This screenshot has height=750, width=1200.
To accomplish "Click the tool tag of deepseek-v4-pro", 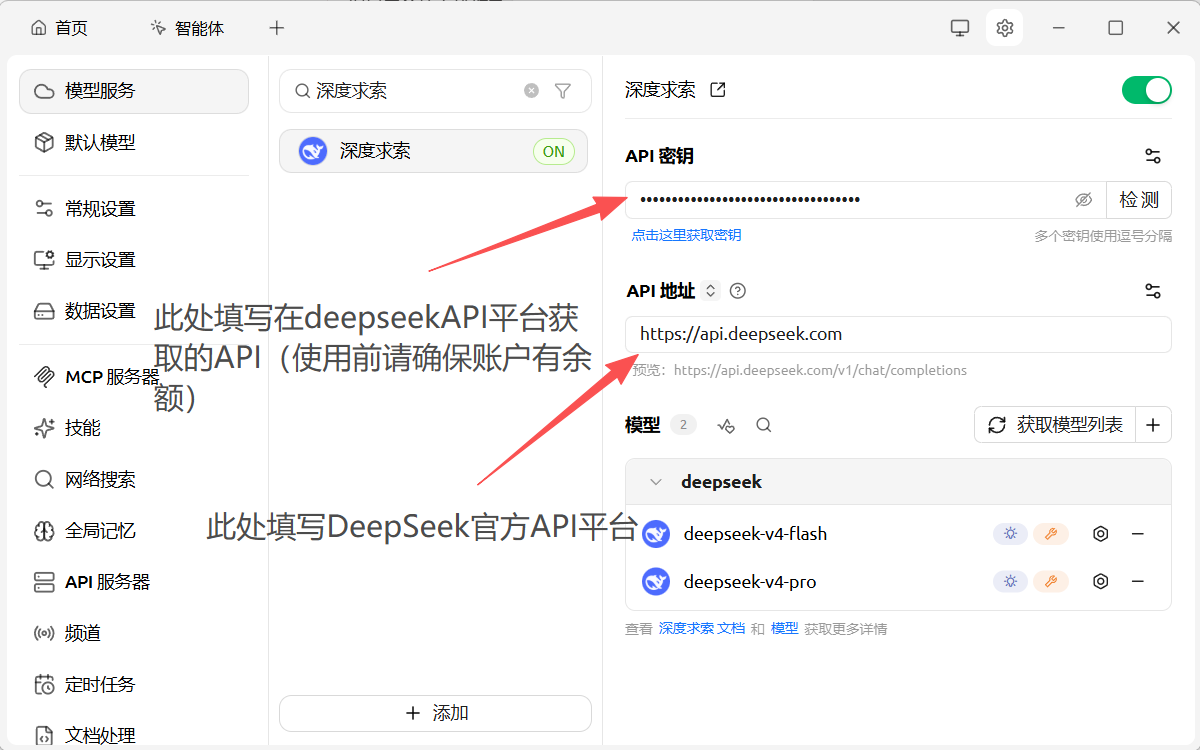I will [1051, 581].
